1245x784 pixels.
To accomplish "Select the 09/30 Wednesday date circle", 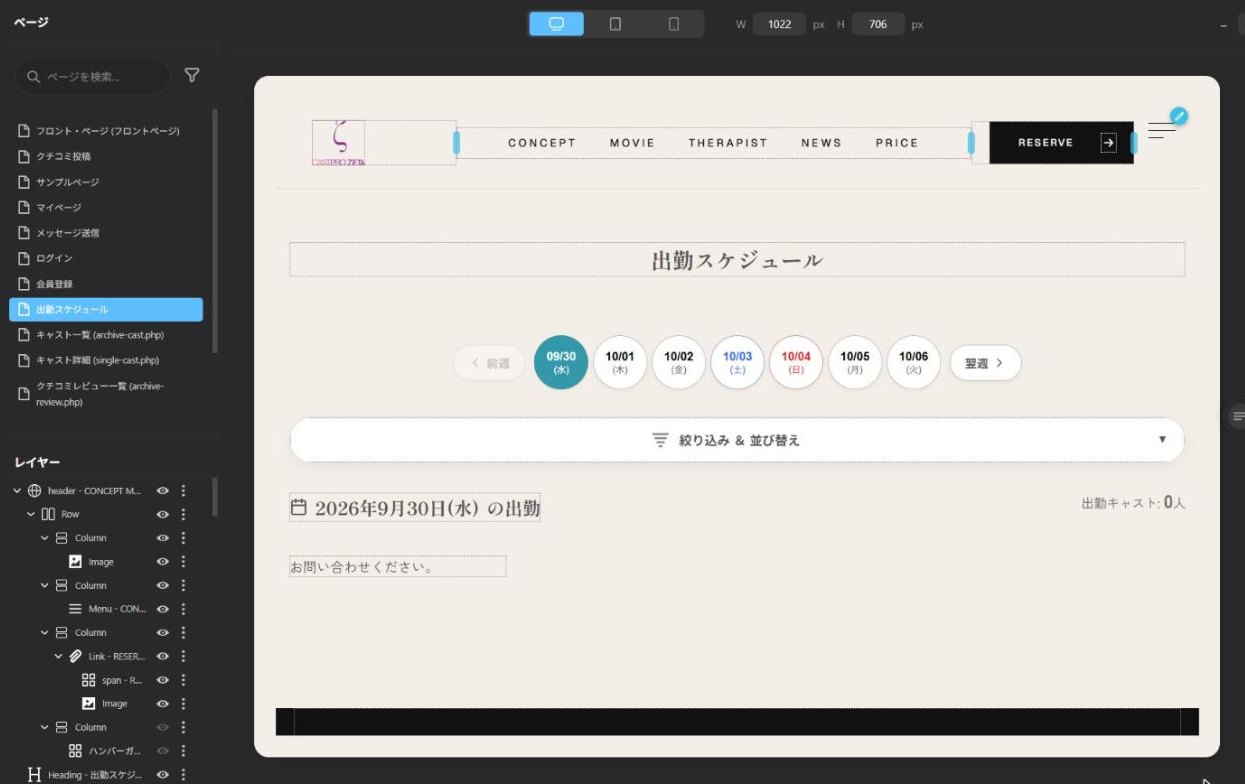I will click(x=561, y=362).
